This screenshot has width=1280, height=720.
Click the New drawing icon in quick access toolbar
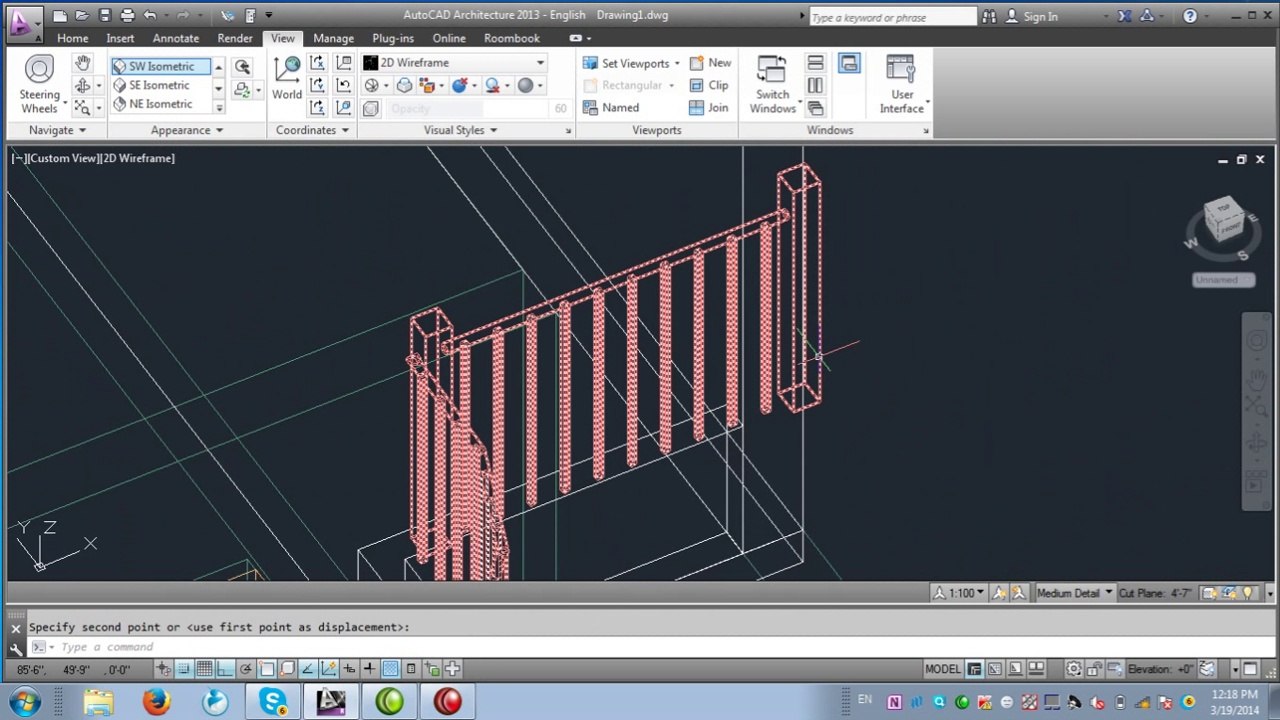(60, 15)
